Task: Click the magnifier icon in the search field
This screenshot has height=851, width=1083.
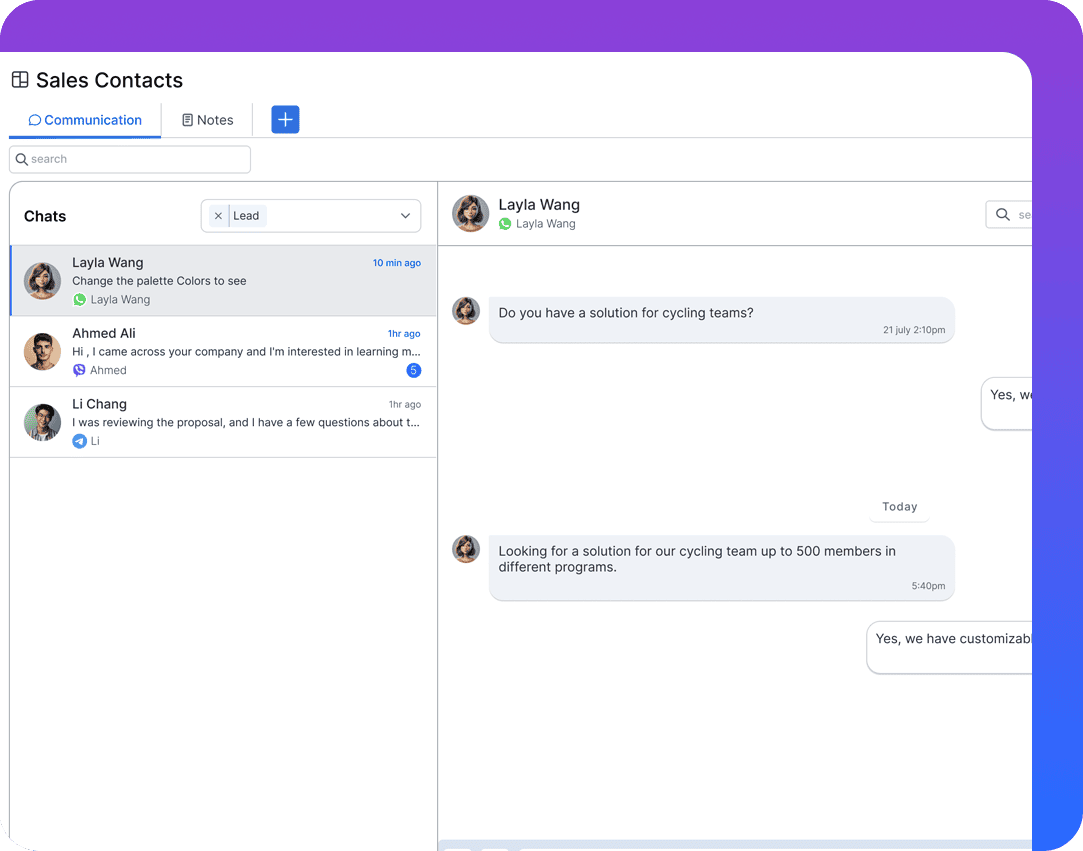Action: click(x=22, y=160)
